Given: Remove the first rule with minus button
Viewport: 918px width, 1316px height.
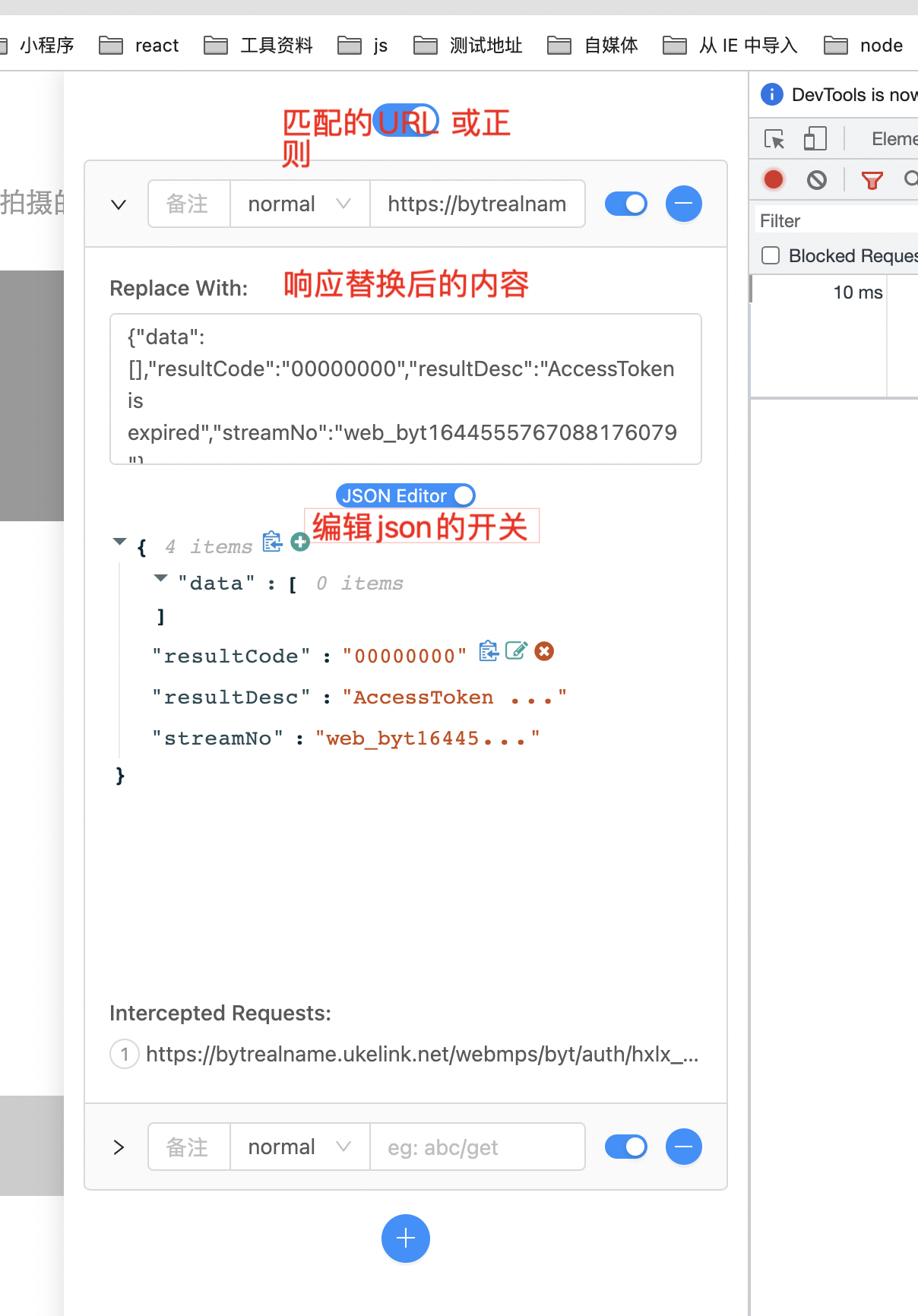Looking at the screenshot, I should 683,204.
